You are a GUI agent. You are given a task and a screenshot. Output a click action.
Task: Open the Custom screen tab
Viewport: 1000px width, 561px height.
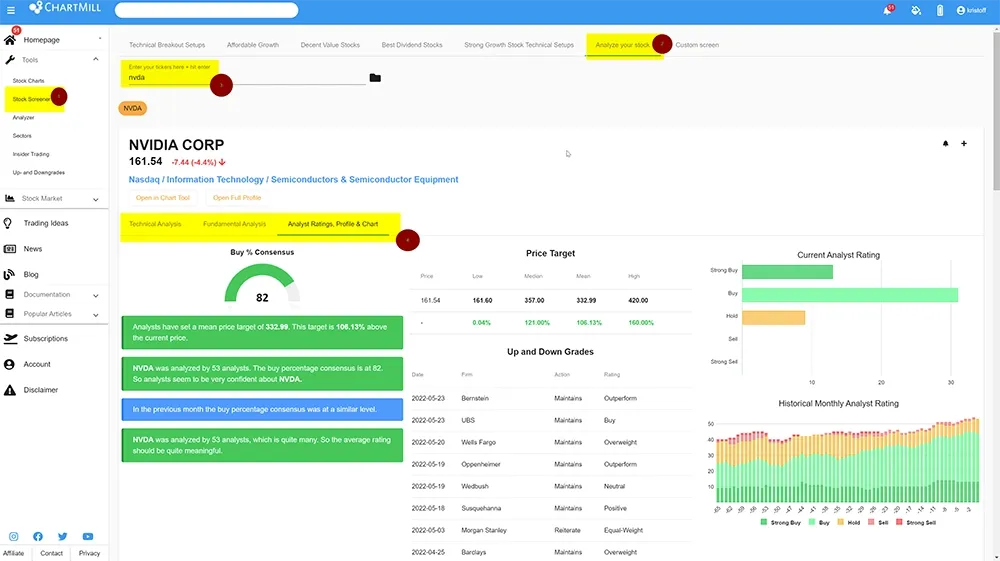pos(696,45)
